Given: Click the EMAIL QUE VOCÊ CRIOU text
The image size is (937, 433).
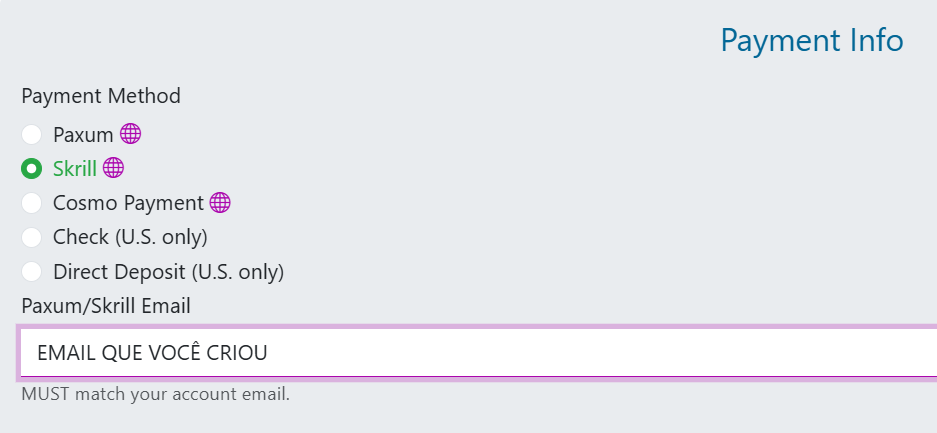Looking at the screenshot, I should pyautogui.click(x=152, y=353).
